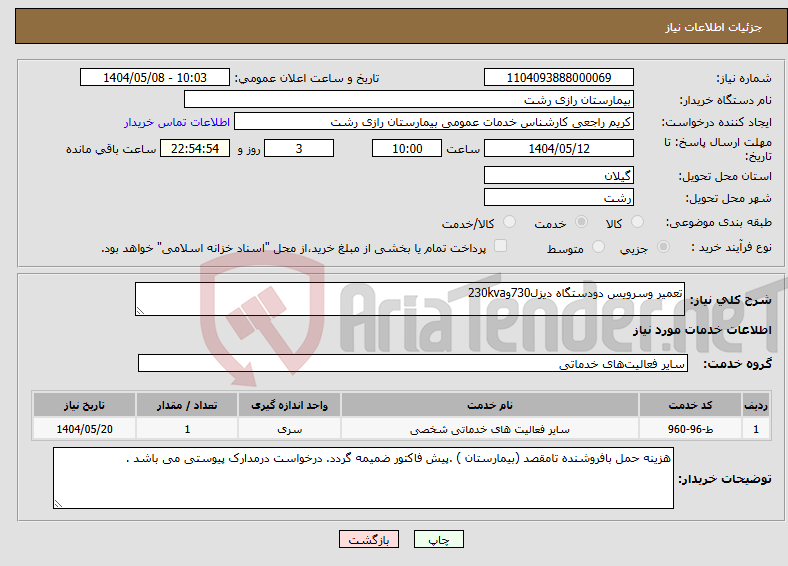Image resolution: width=788 pixels, height=566 pixels.
Task: Select the کالا/خدمت radio button
Action: point(510,222)
